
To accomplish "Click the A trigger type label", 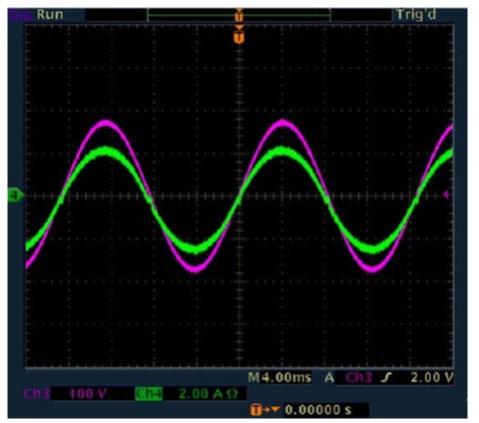I will [329, 378].
